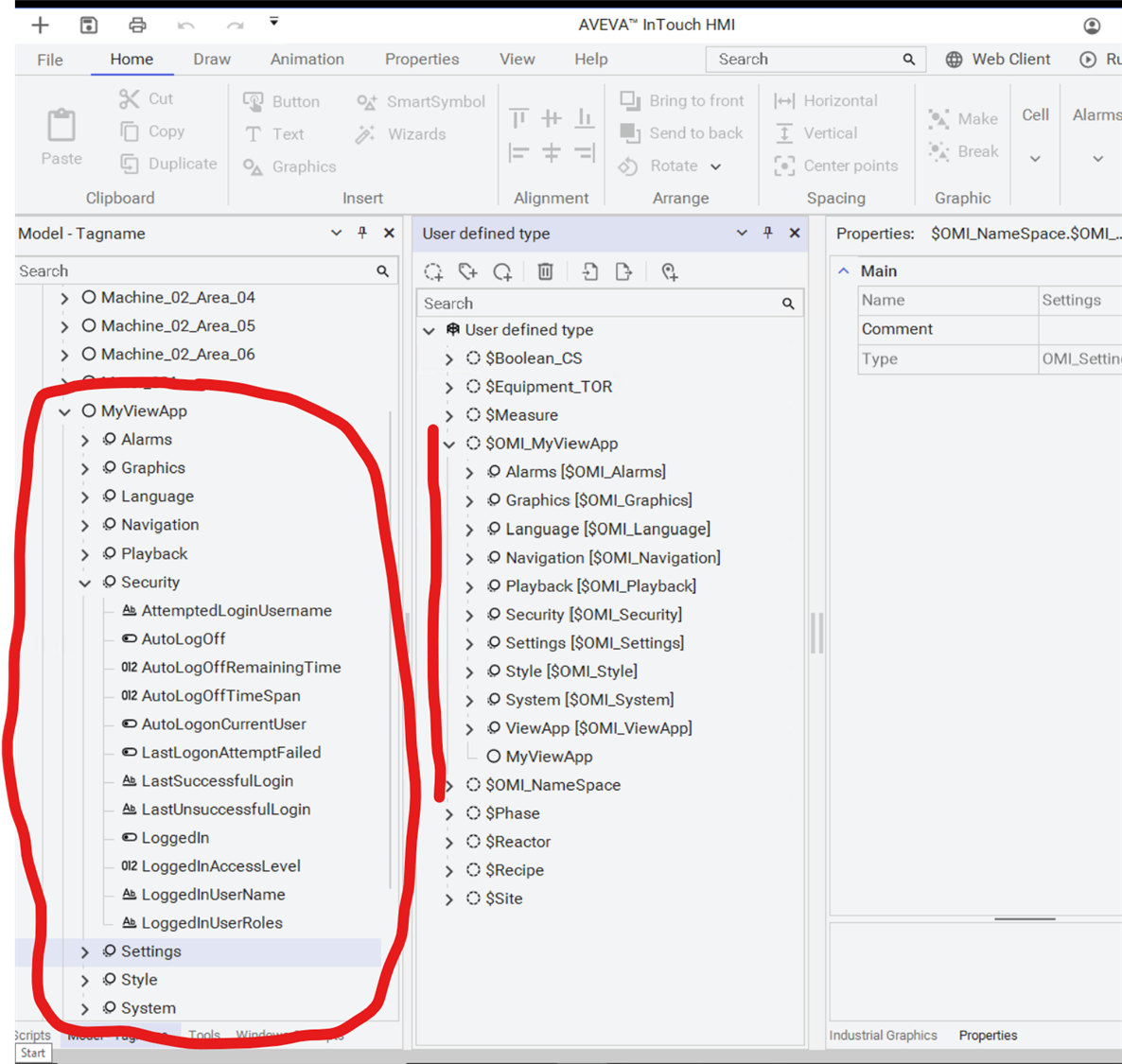Viewport: 1122px width, 1064px height.
Task: Click the Center points spacing icon
Action: click(784, 166)
